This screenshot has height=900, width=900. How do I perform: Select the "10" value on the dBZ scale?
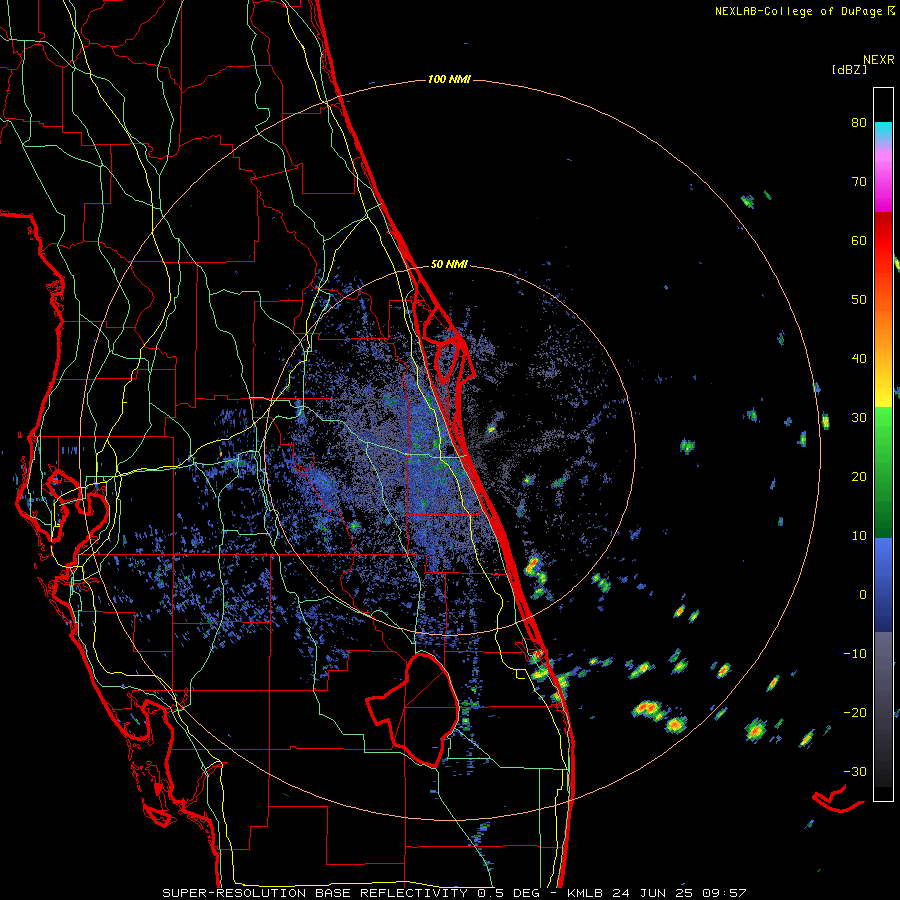(x=859, y=536)
